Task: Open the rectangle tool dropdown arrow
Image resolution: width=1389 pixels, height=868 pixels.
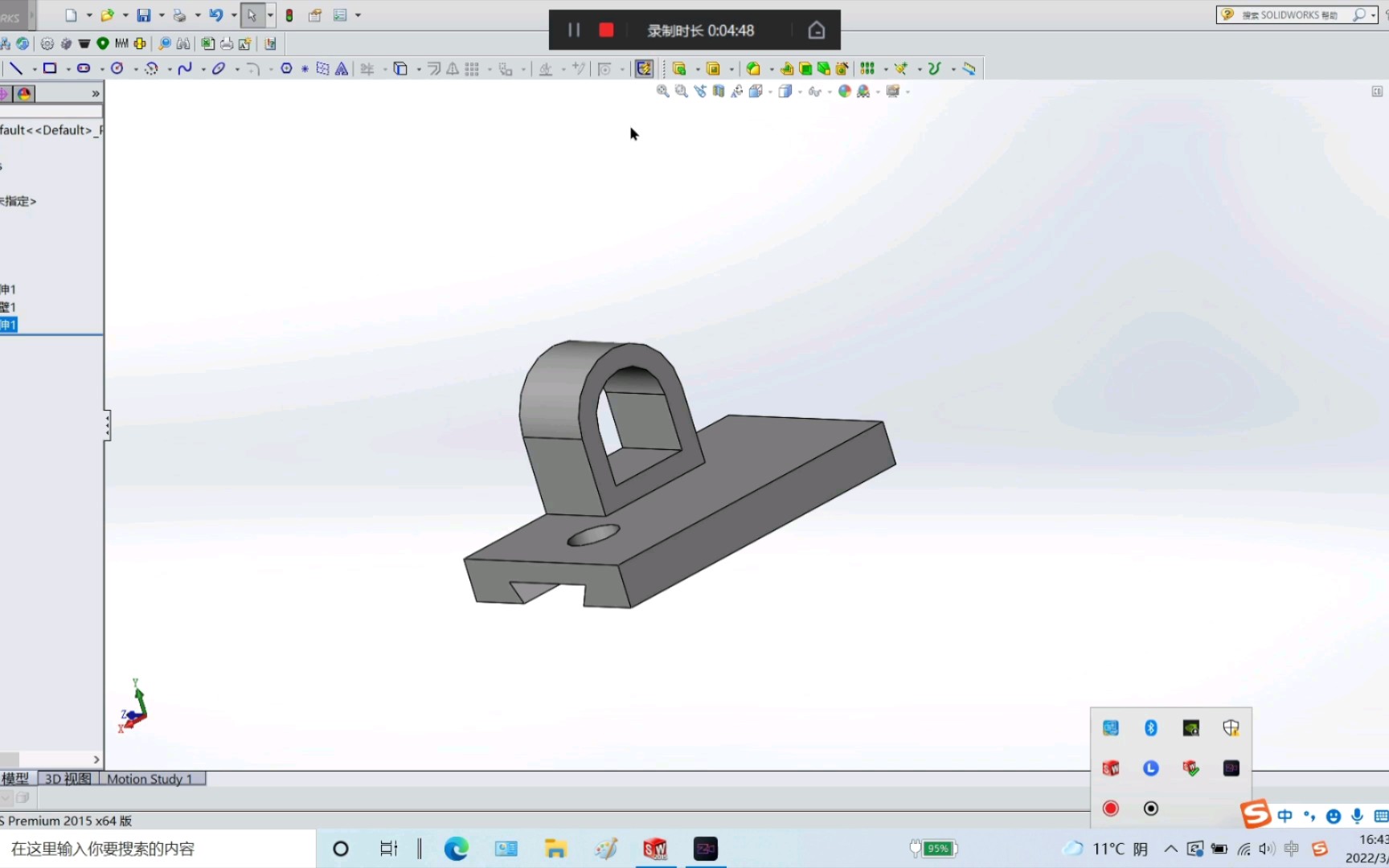Action: [x=68, y=68]
